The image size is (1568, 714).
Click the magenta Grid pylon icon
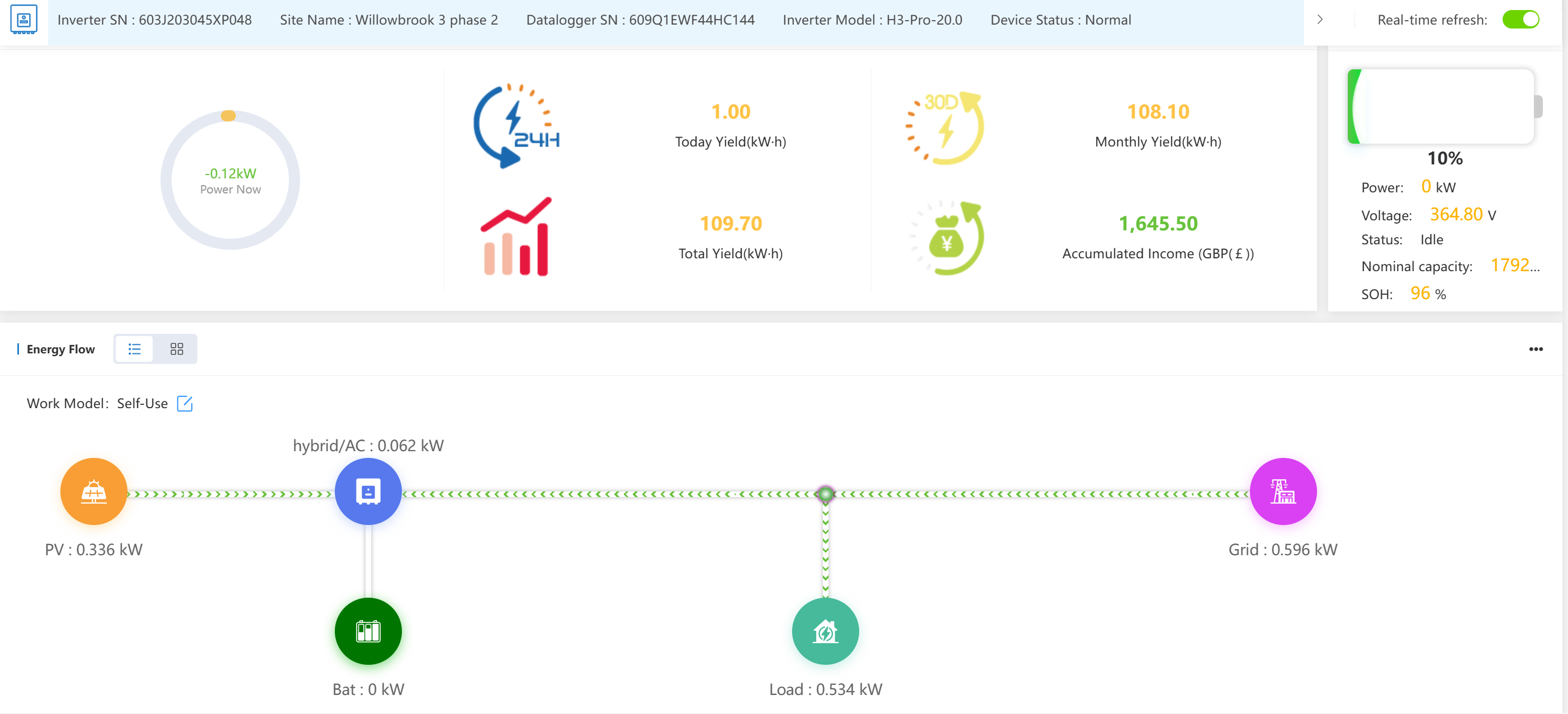(1282, 491)
